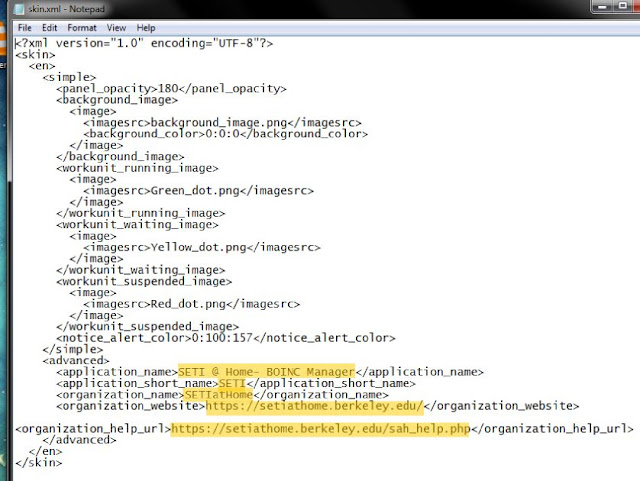Screen dimensions: 640x481
Task: Click the Green_dot.png file name
Action: [x=195, y=191]
